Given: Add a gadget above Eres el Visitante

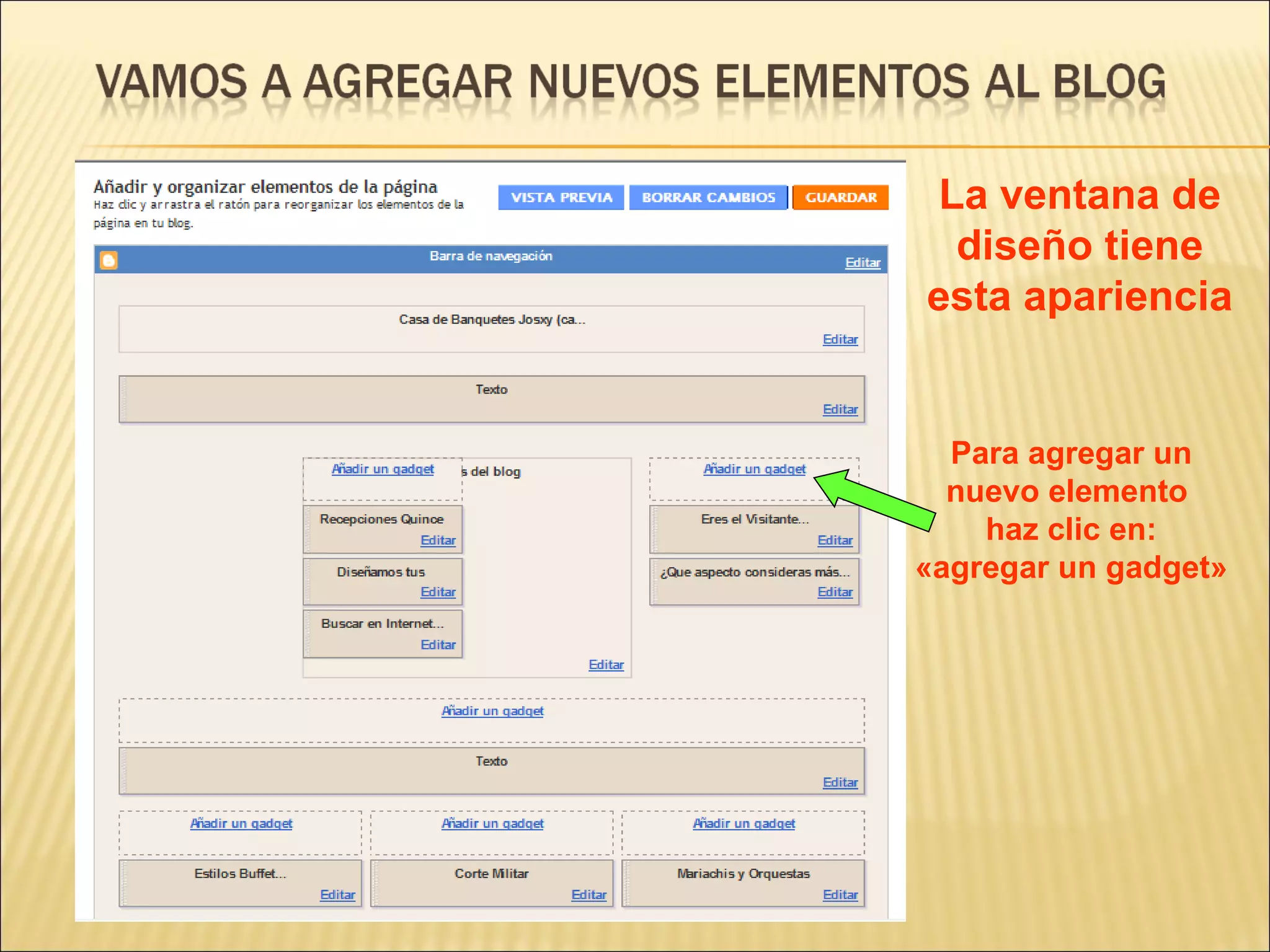Looking at the screenshot, I should tap(755, 469).
